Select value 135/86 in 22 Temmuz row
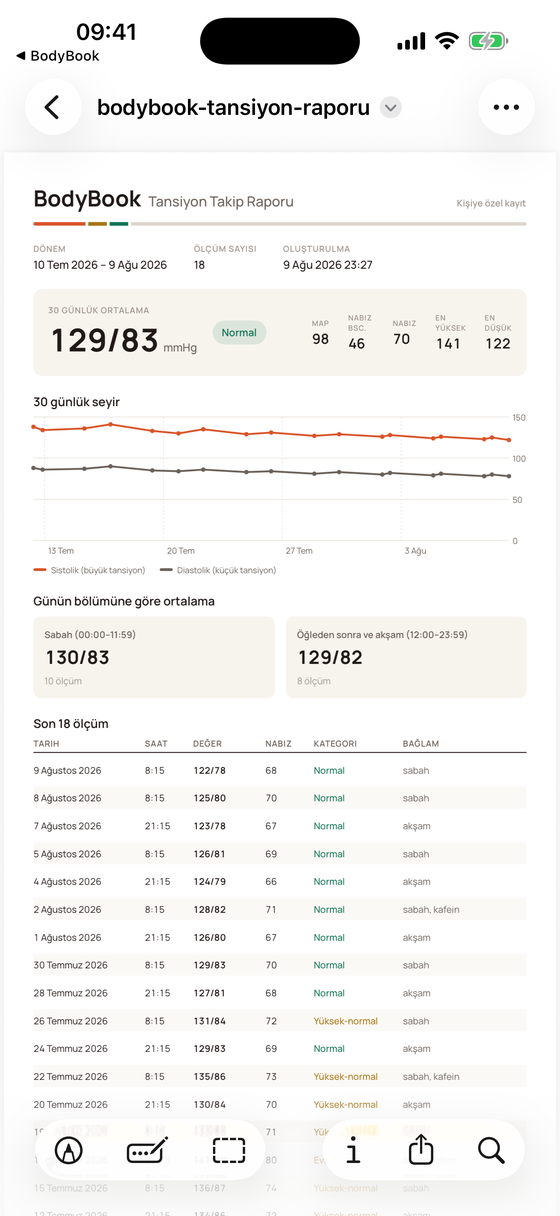 (x=210, y=1077)
